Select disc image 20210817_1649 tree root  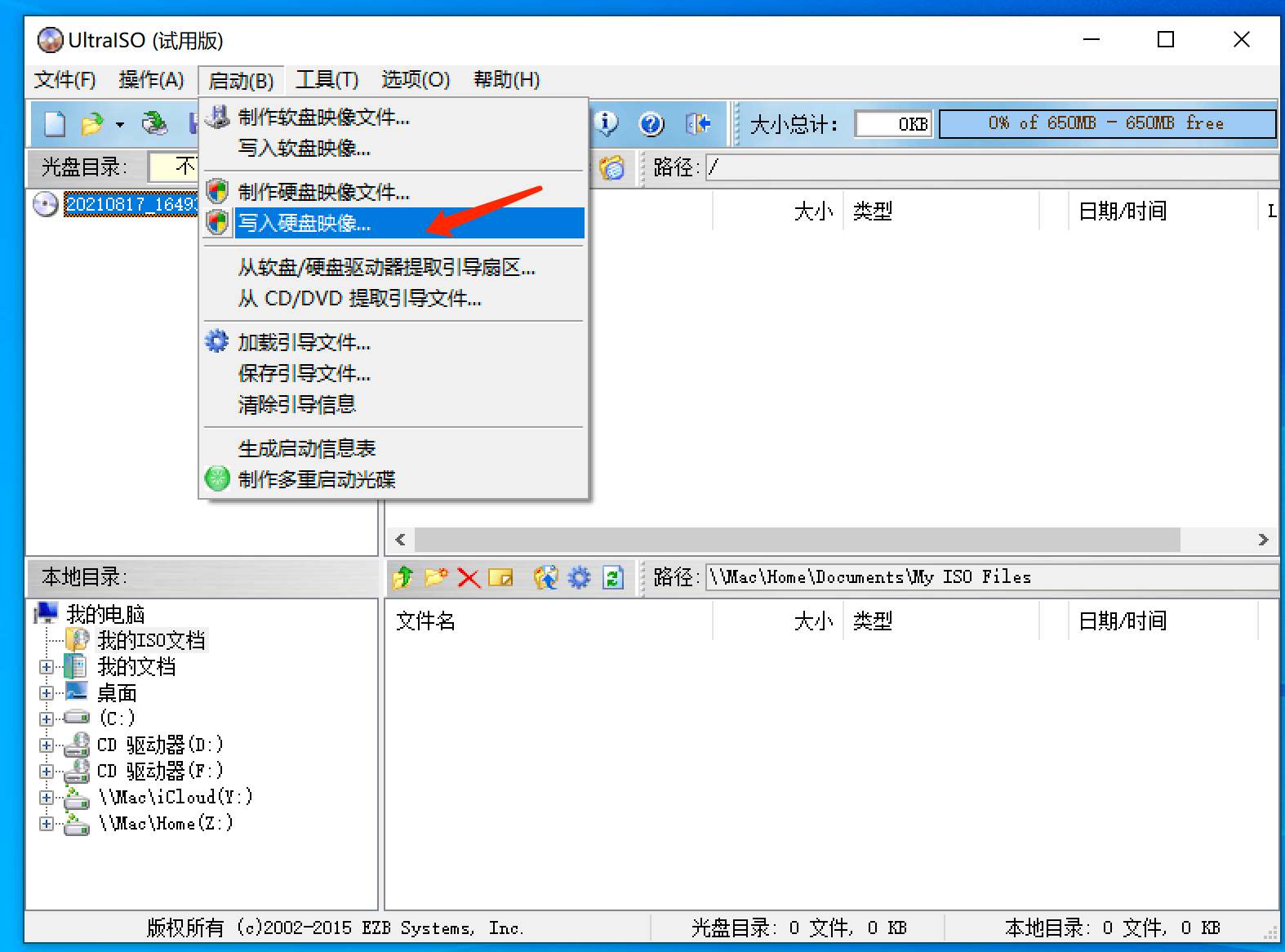pyautogui.click(x=131, y=204)
